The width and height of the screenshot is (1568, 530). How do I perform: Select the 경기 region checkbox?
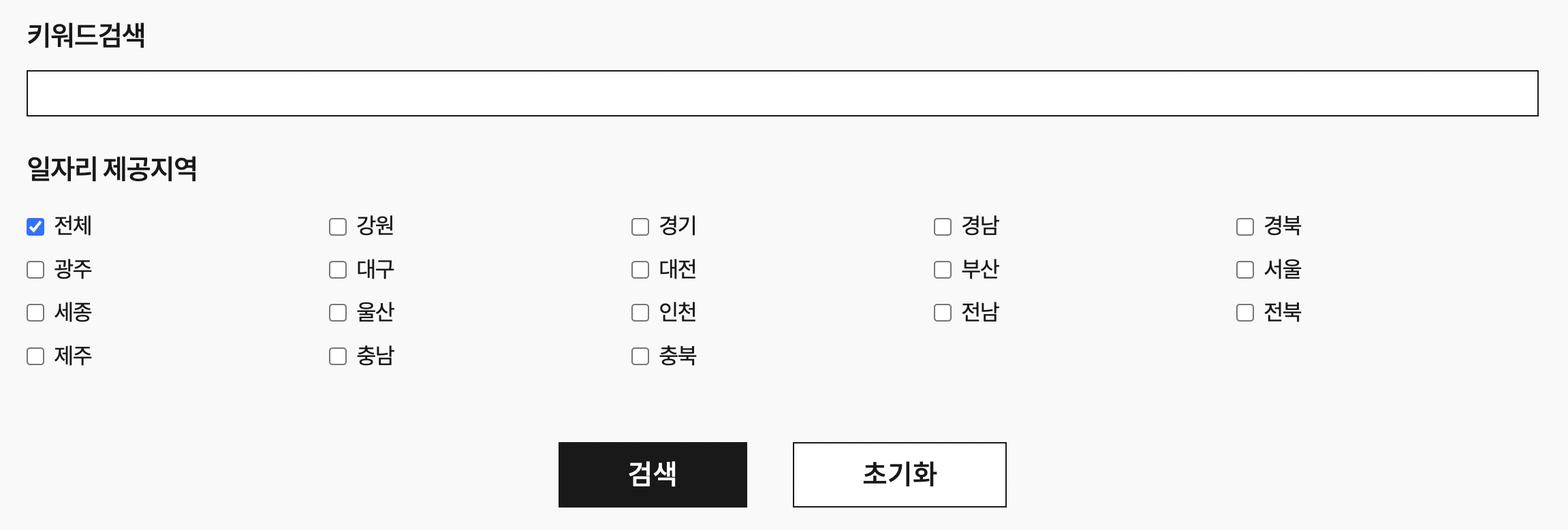[639, 227]
